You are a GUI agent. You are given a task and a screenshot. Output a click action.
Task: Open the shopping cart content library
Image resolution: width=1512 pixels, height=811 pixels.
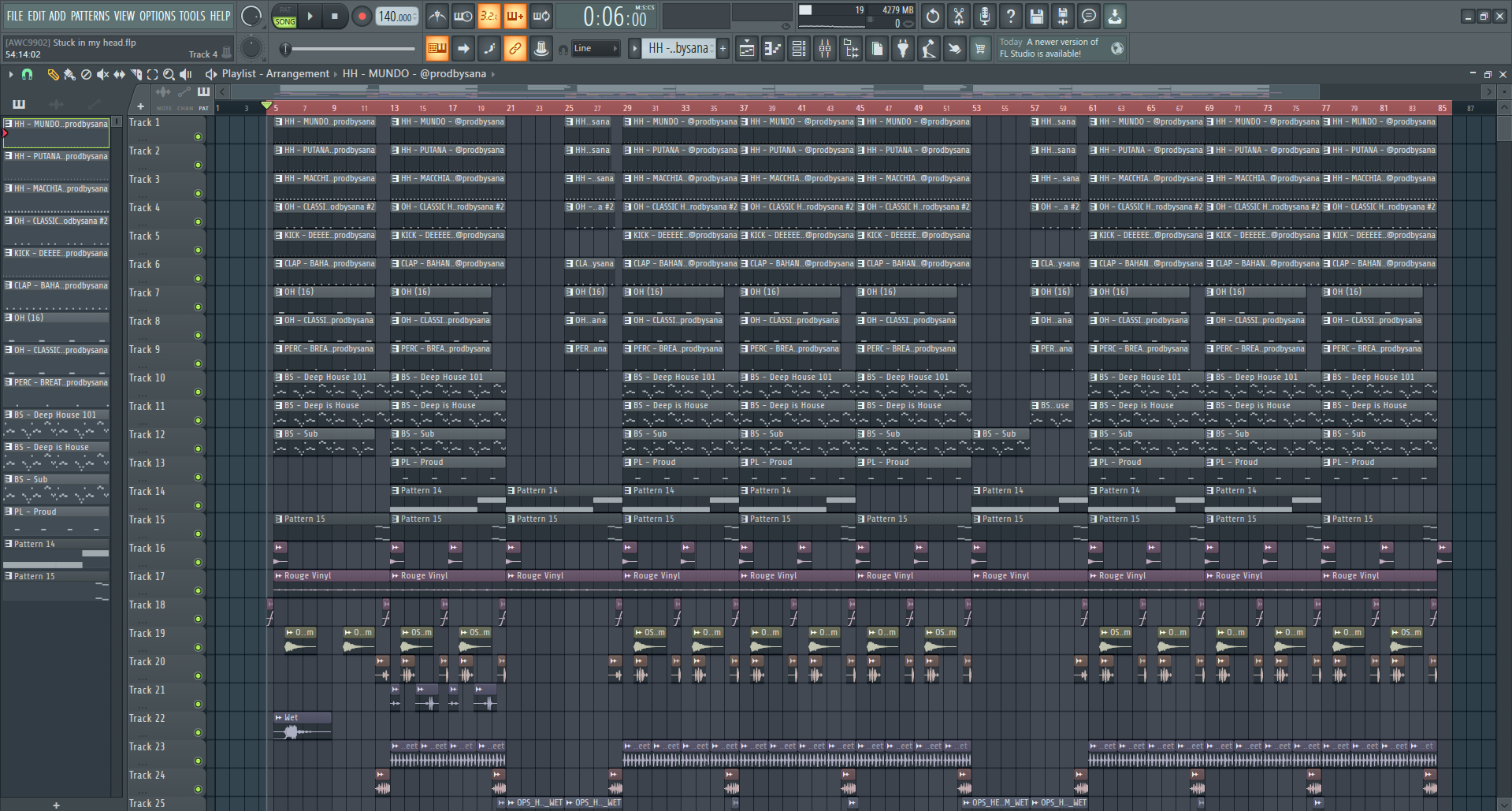[980, 49]
